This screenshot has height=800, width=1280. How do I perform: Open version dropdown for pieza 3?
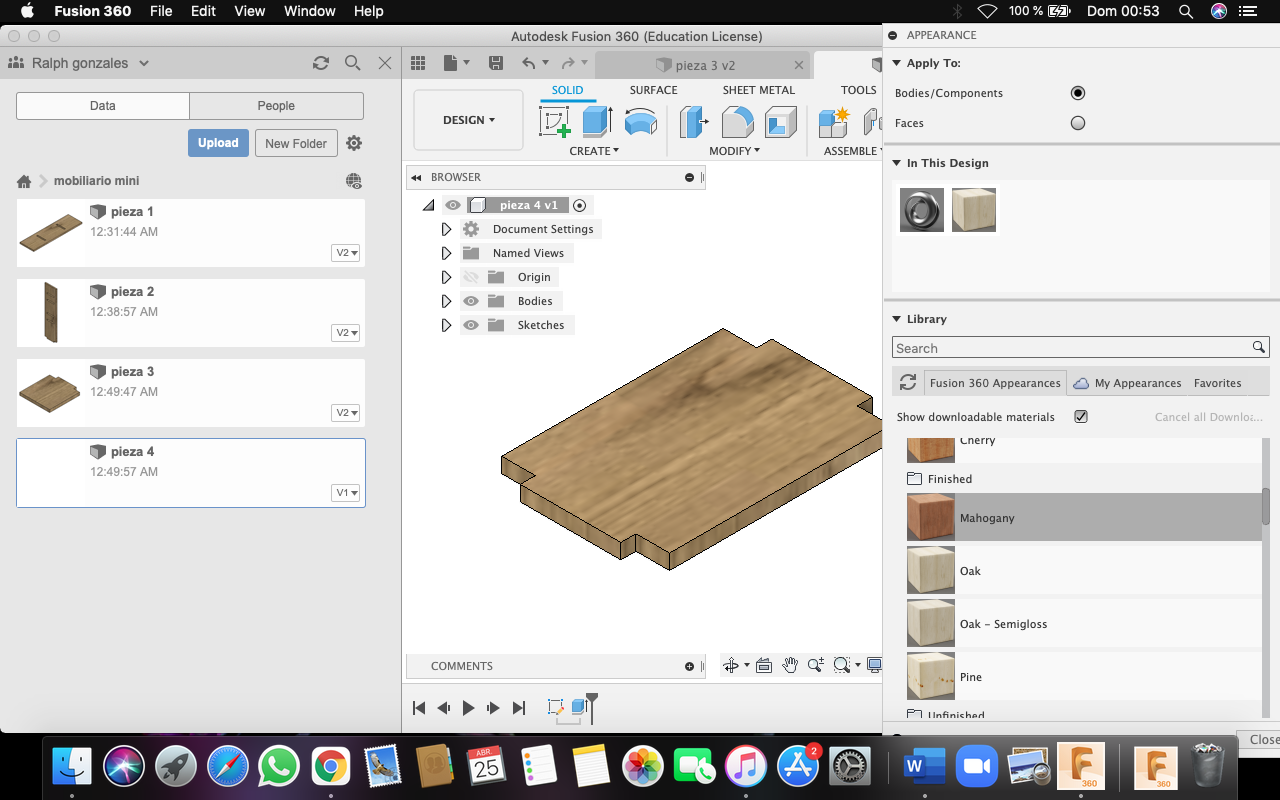point(346,413)
